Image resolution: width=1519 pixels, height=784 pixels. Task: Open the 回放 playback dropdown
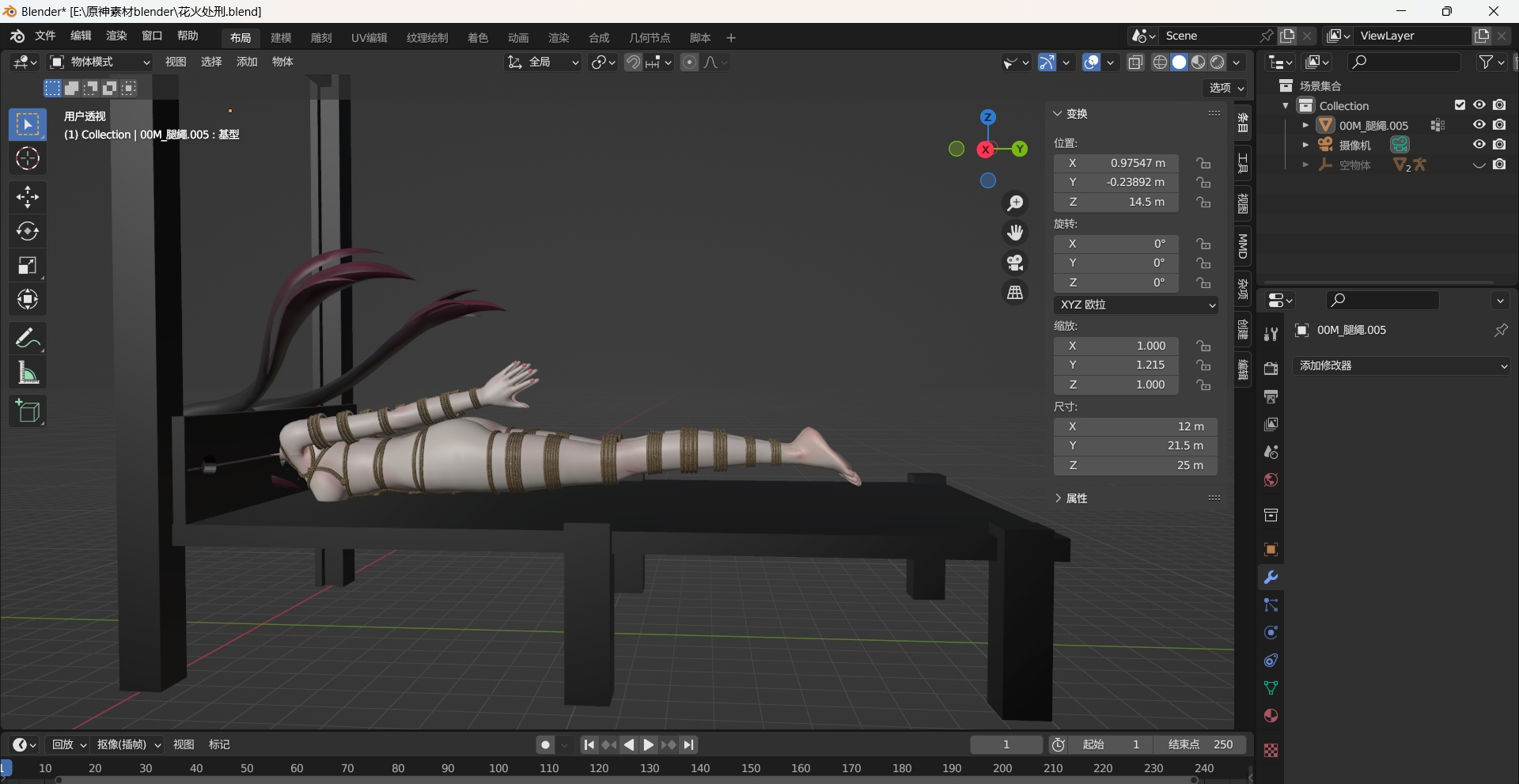(69, 744)
